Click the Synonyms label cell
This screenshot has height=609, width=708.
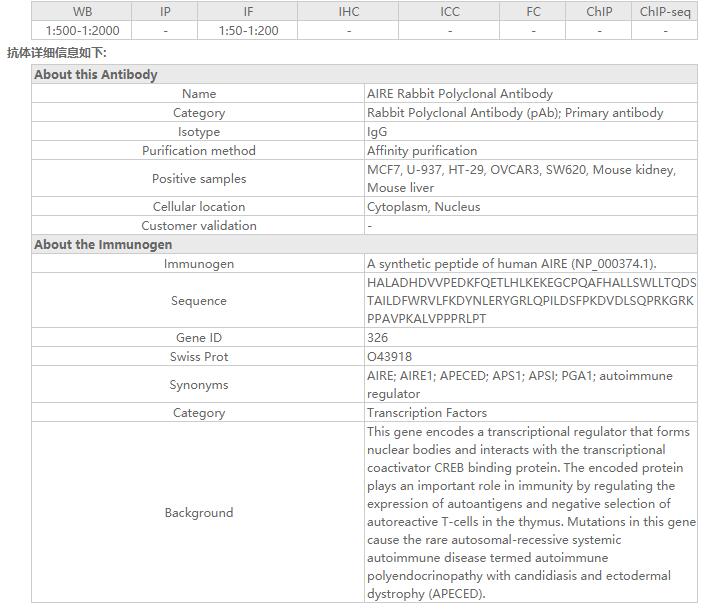[x=199, y=385]
